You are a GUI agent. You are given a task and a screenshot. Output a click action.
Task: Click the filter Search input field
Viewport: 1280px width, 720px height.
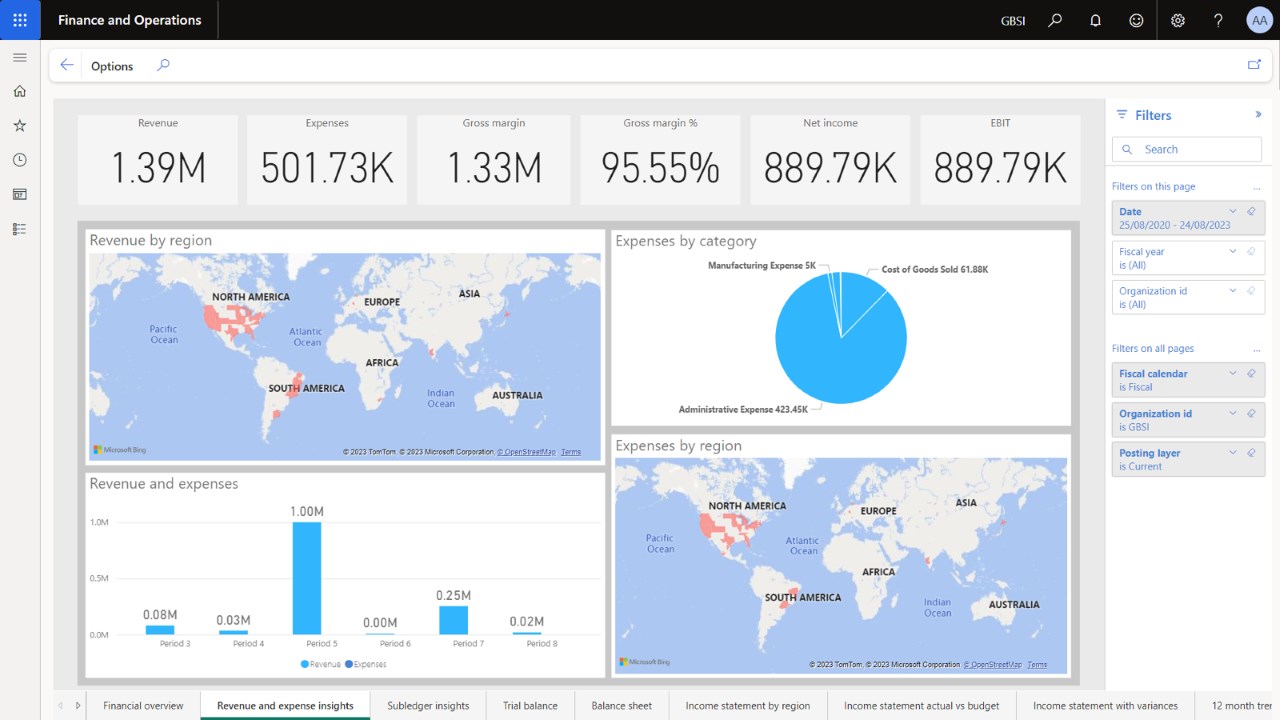point(1188,149)
